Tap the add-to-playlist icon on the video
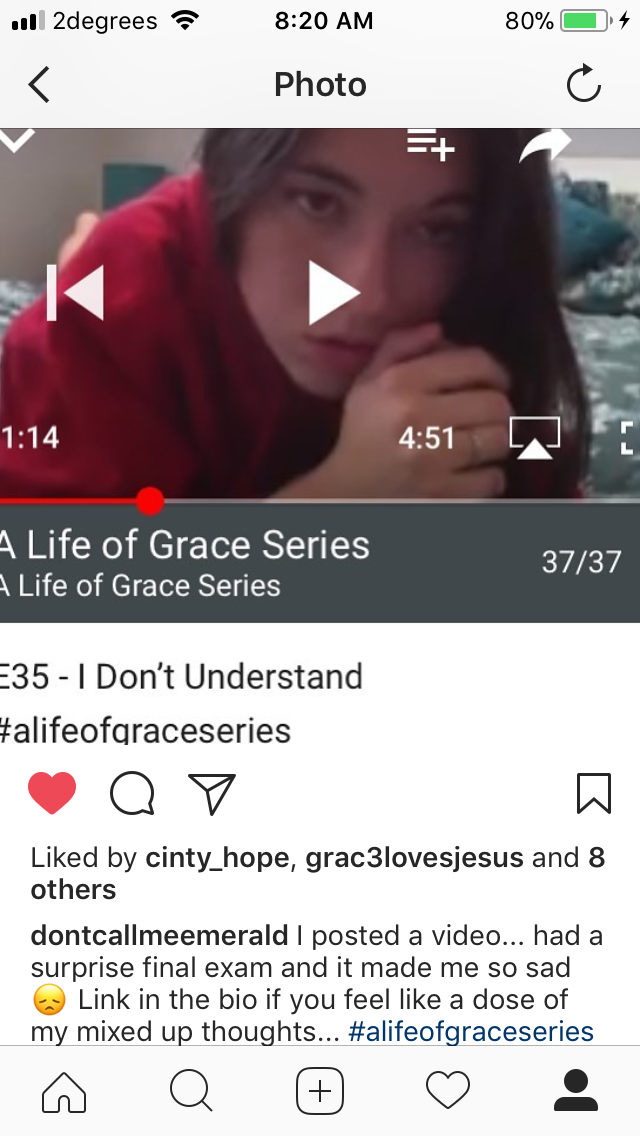Viewport: 640px width, 1136px height. click(x=431, y=143)
